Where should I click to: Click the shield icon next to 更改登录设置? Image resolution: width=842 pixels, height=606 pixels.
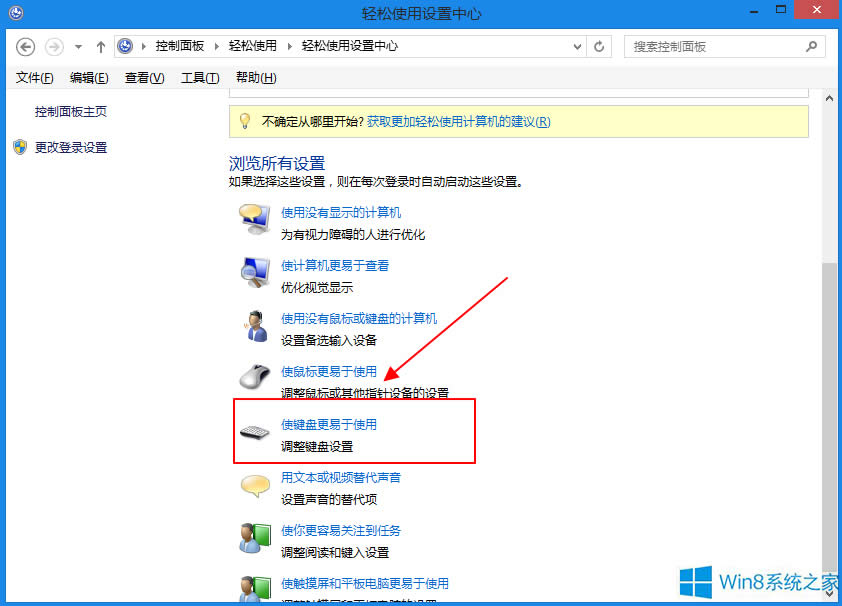click(20, 148)
